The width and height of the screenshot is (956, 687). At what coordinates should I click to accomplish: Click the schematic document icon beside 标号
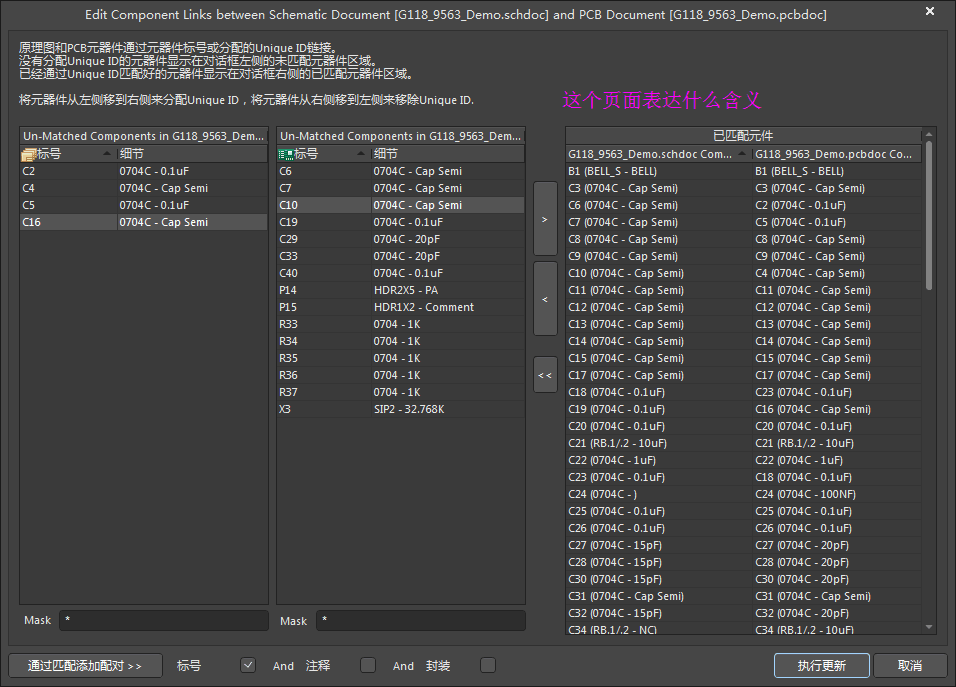29,154
